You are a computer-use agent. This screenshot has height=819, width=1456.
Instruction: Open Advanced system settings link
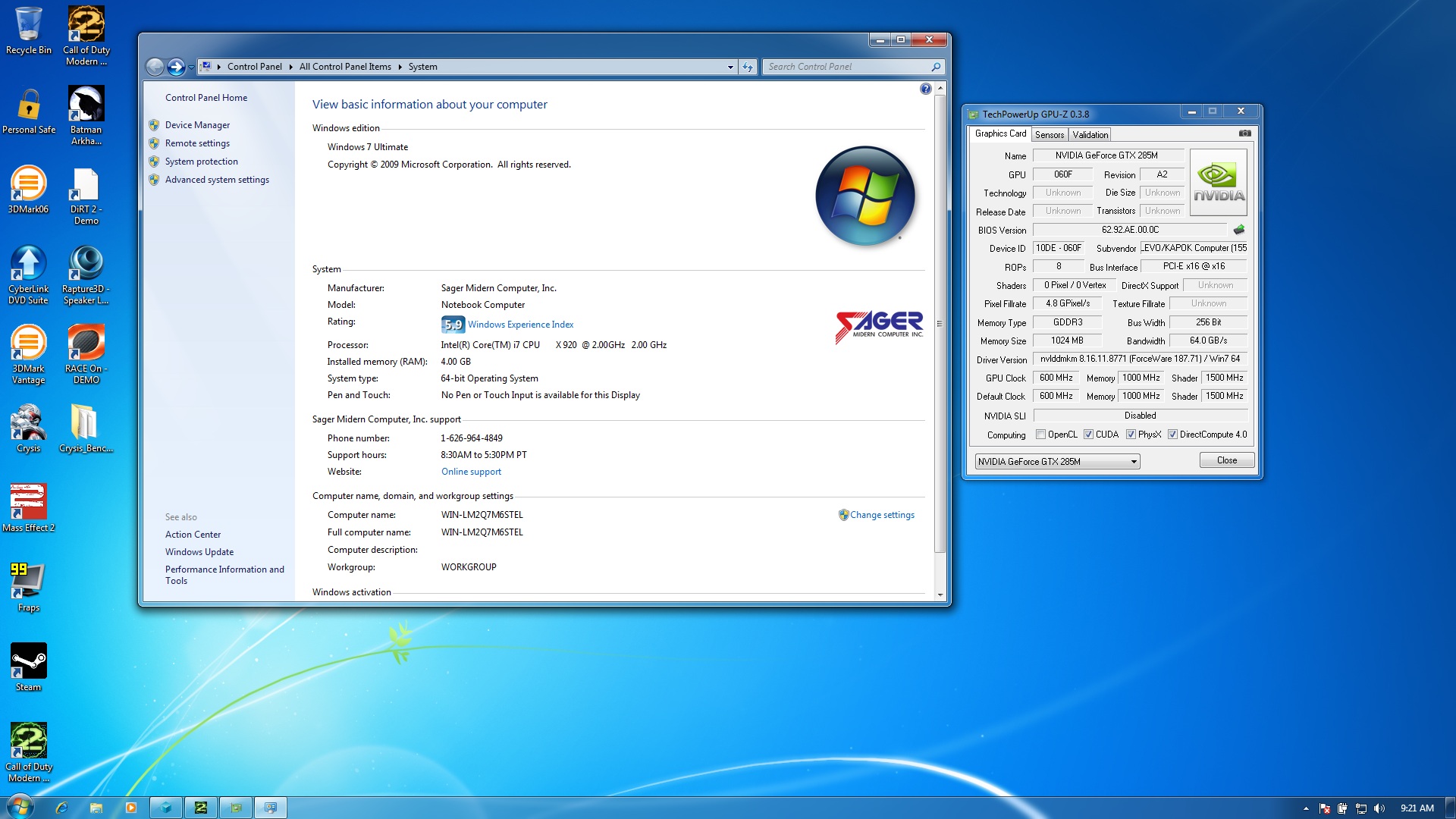(217, 180)
